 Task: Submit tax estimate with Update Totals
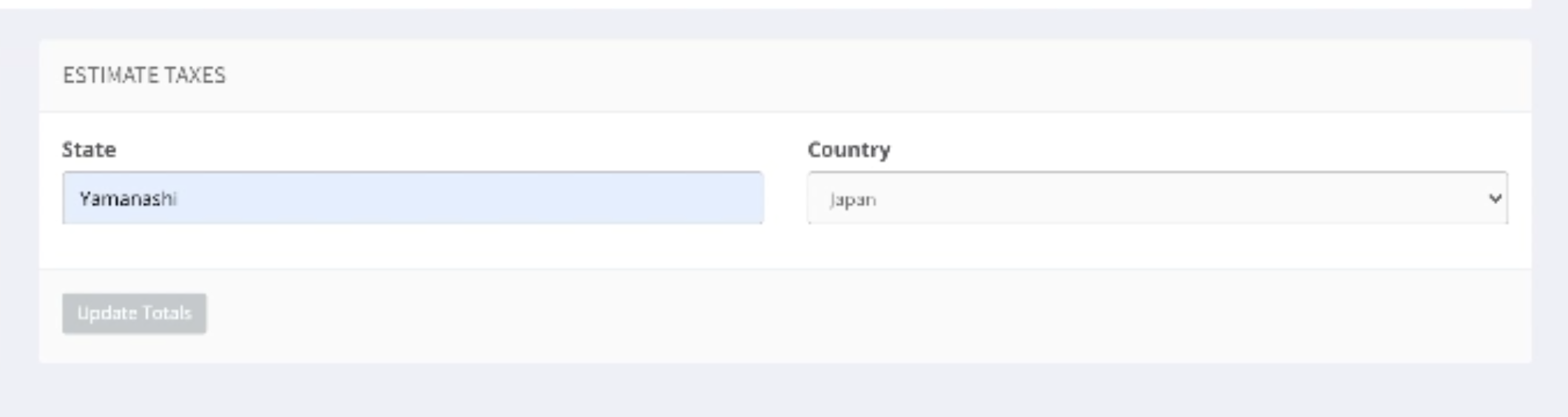point(134,313)
